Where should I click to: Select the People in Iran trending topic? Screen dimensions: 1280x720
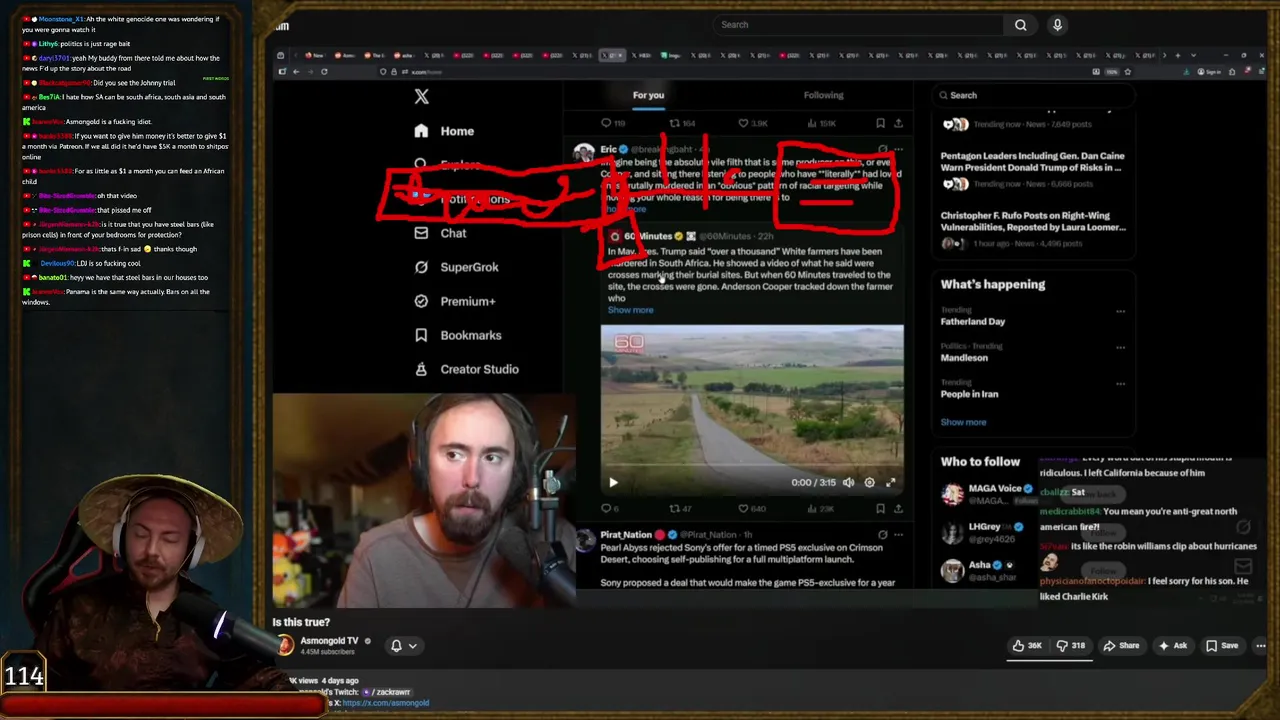click(x=969, y=394)
